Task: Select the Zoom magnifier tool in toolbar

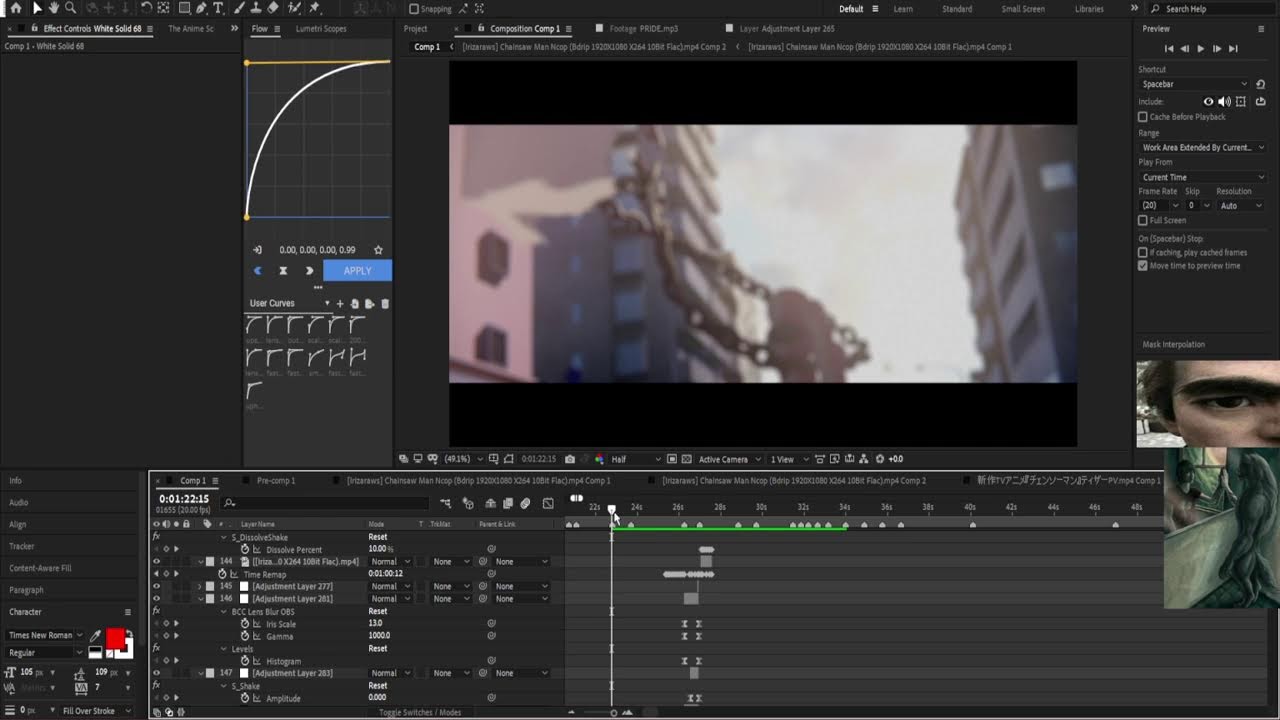Action: point(70,8)
